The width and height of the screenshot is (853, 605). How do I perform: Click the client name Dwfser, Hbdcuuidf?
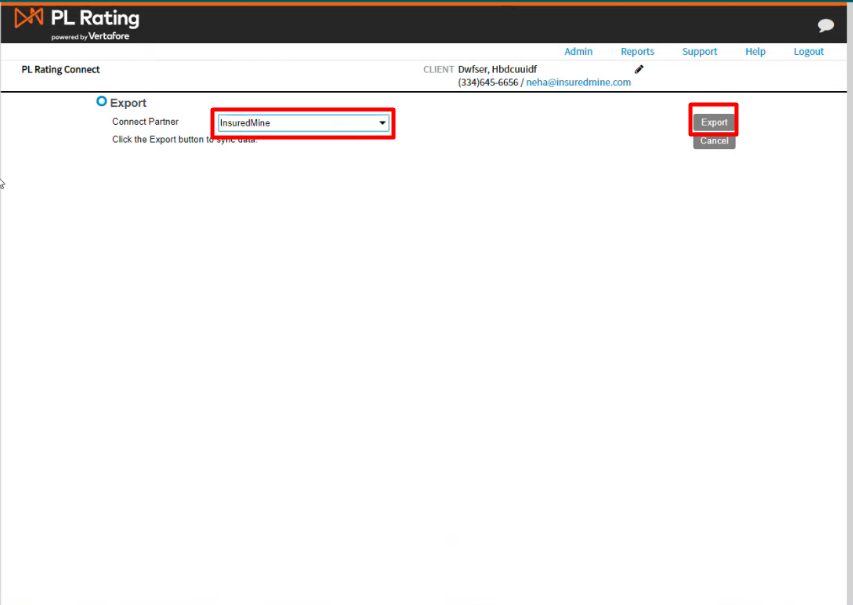[497, 69]
